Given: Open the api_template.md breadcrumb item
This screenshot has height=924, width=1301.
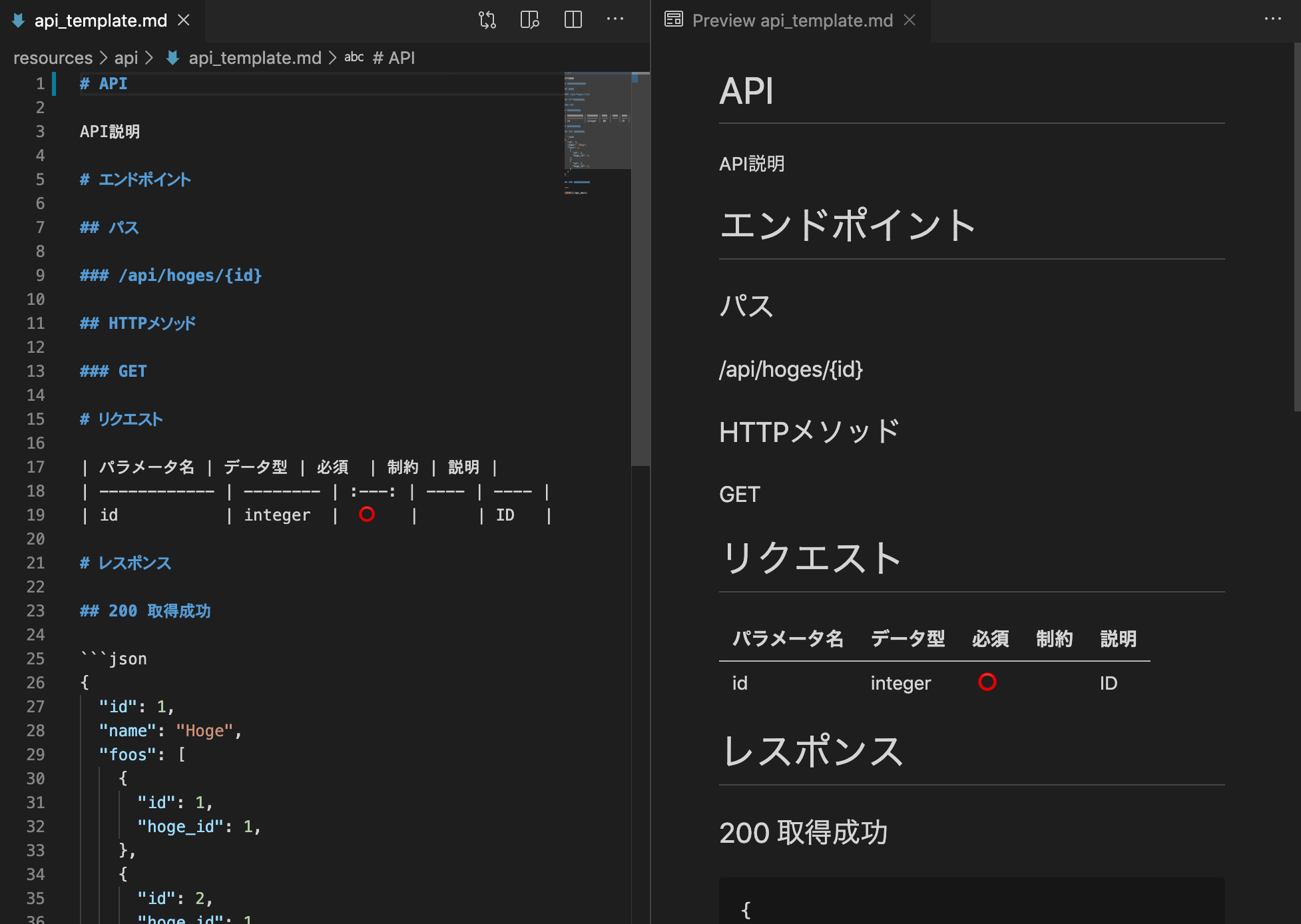Looking at the screenshot, I should pos(255,58).
